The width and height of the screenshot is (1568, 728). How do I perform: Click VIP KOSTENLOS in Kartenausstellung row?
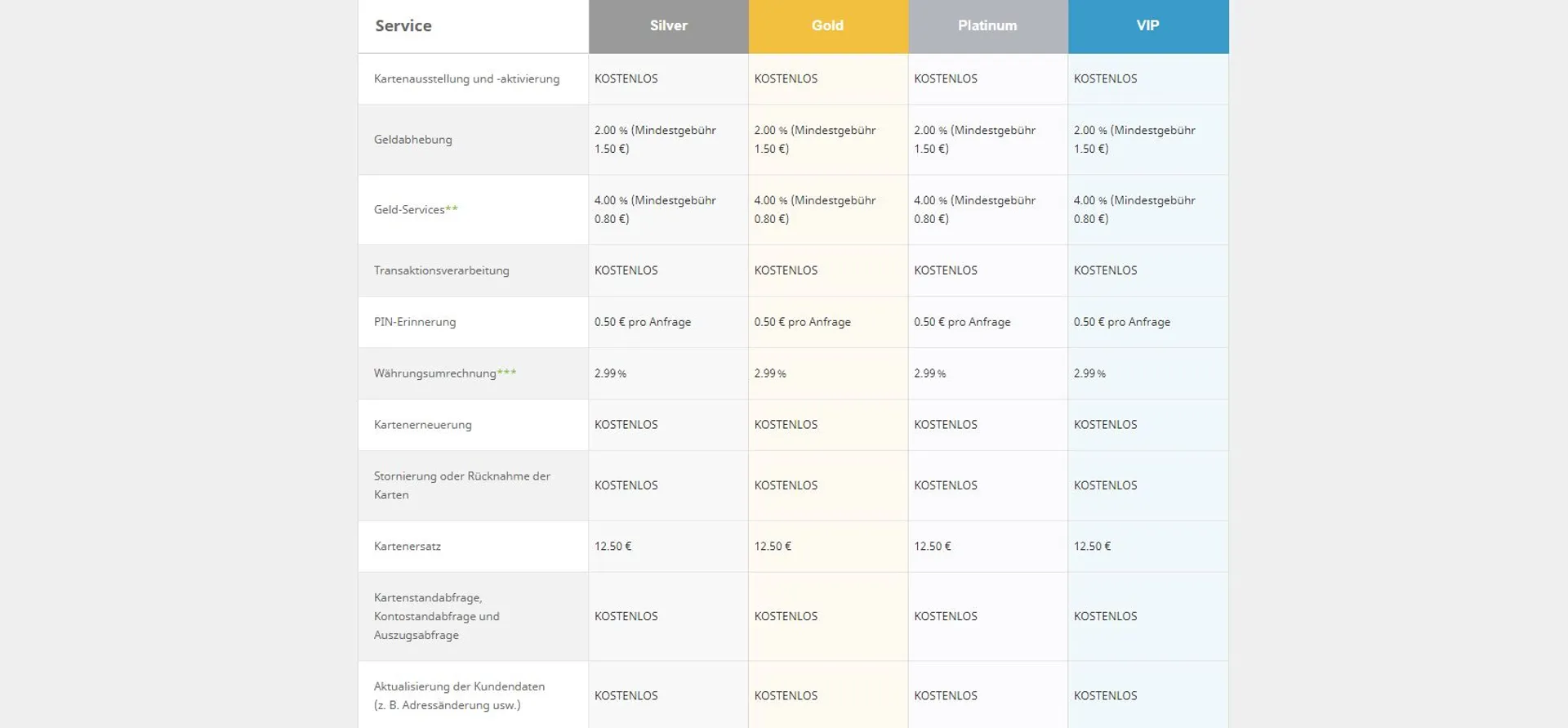1105,79
